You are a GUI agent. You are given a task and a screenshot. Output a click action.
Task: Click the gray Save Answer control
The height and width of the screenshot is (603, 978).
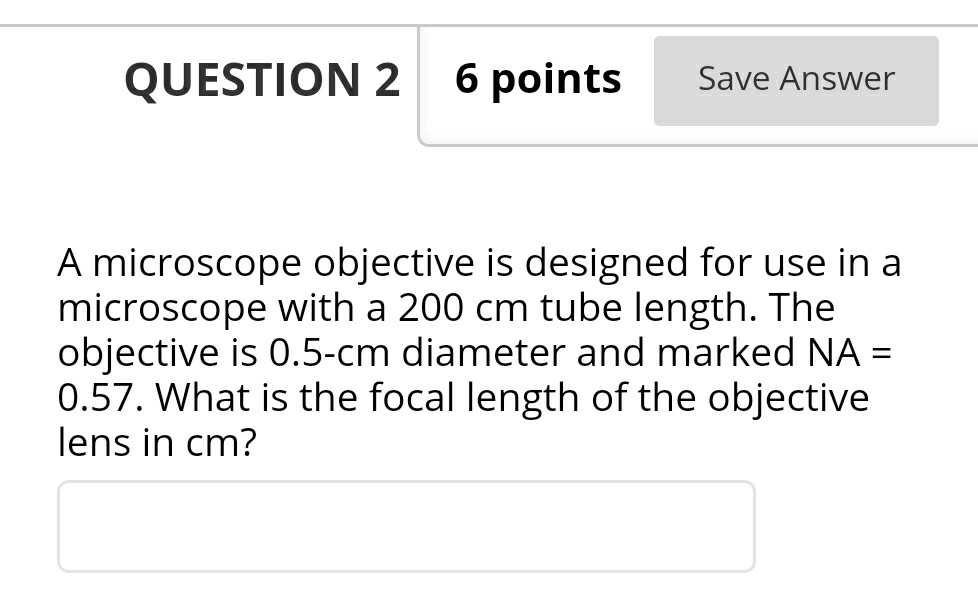click(x=795, y=79)
